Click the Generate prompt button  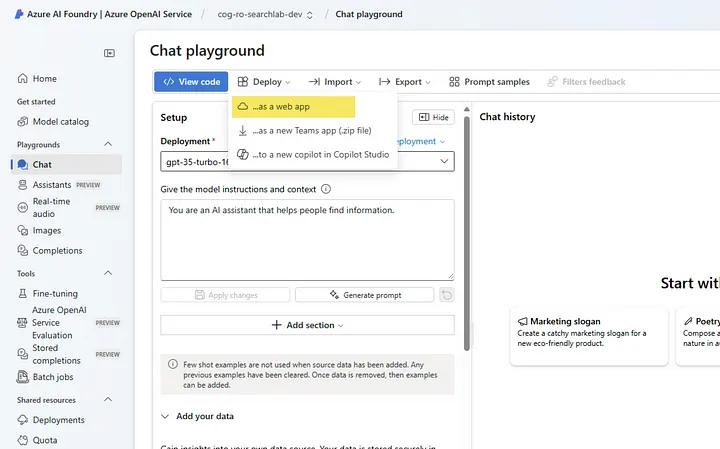point(365,295)
